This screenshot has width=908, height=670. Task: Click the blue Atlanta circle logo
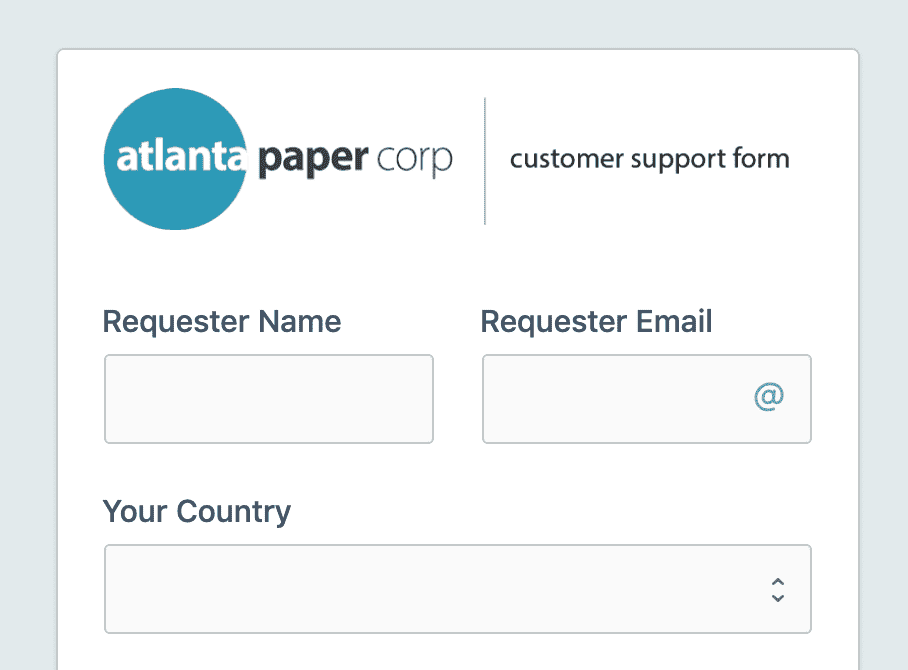click(x=175, y=159)
